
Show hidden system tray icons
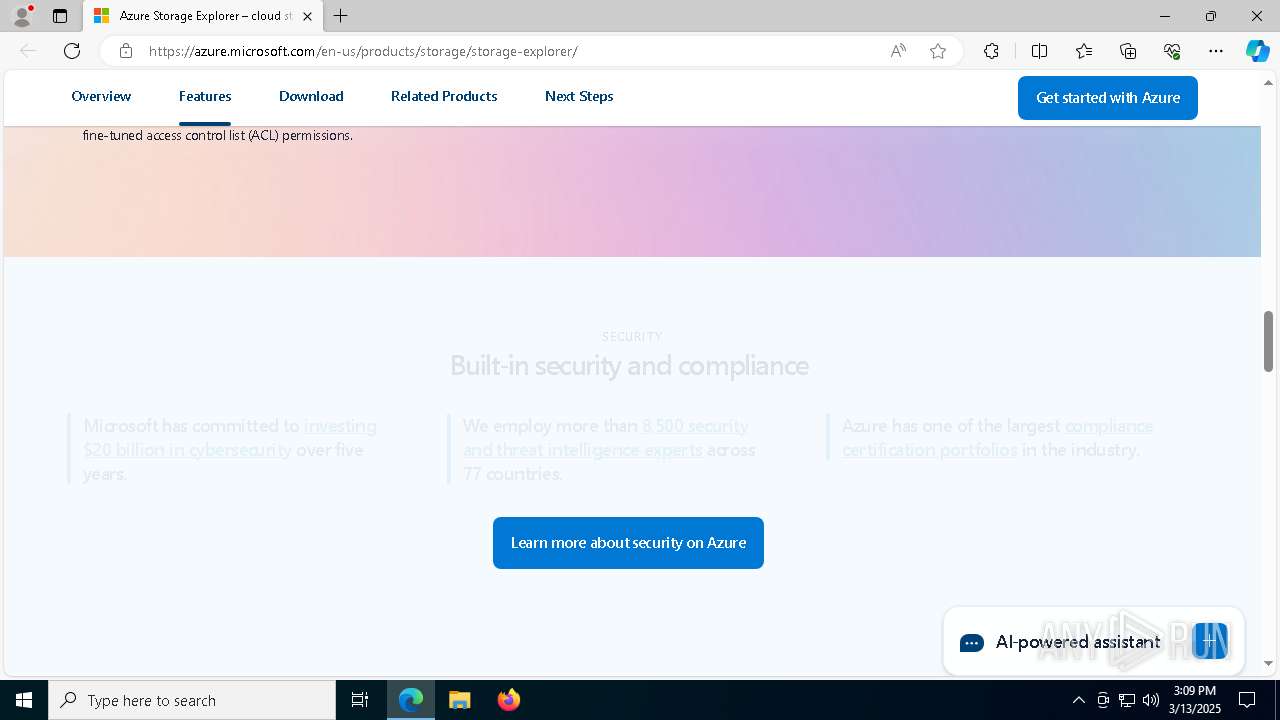(1078, 700)
